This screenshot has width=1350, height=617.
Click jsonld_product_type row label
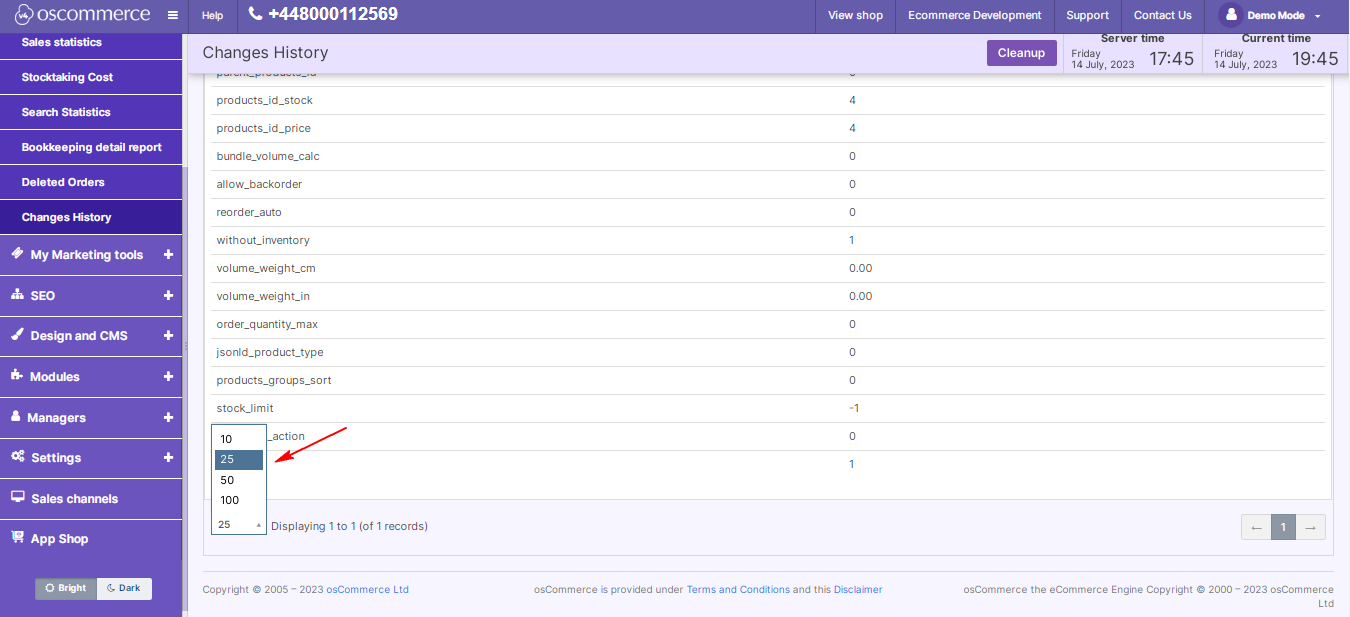coord(270,352)
